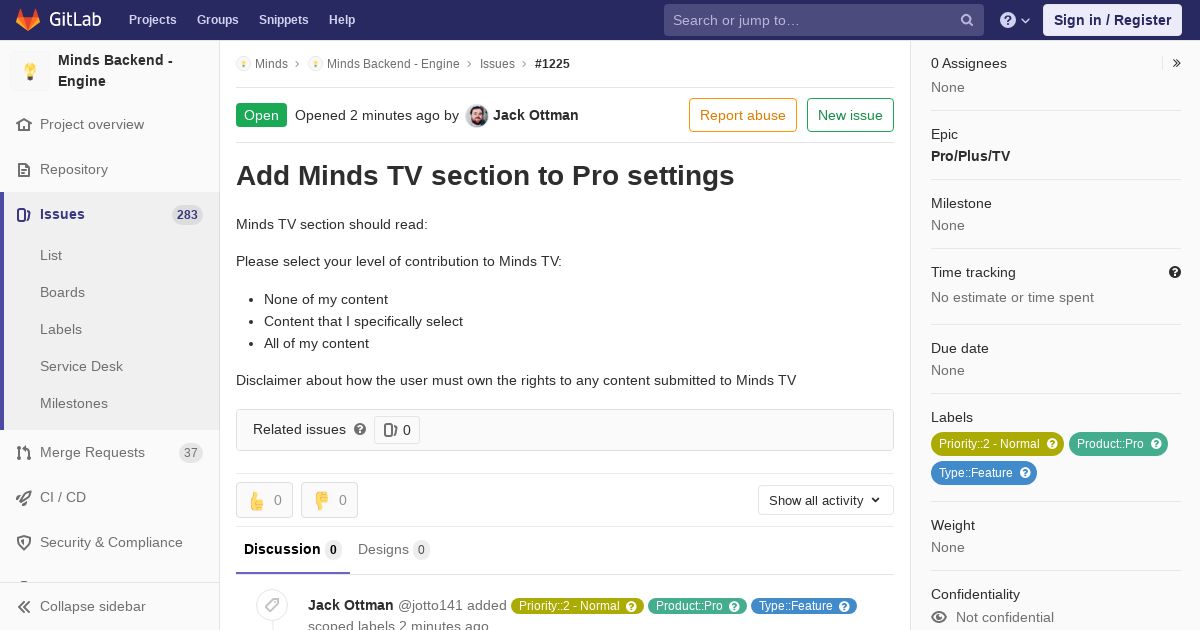Open Milestones under Issues sidebar
This screenshot has width=1200, height=630.
74,404
